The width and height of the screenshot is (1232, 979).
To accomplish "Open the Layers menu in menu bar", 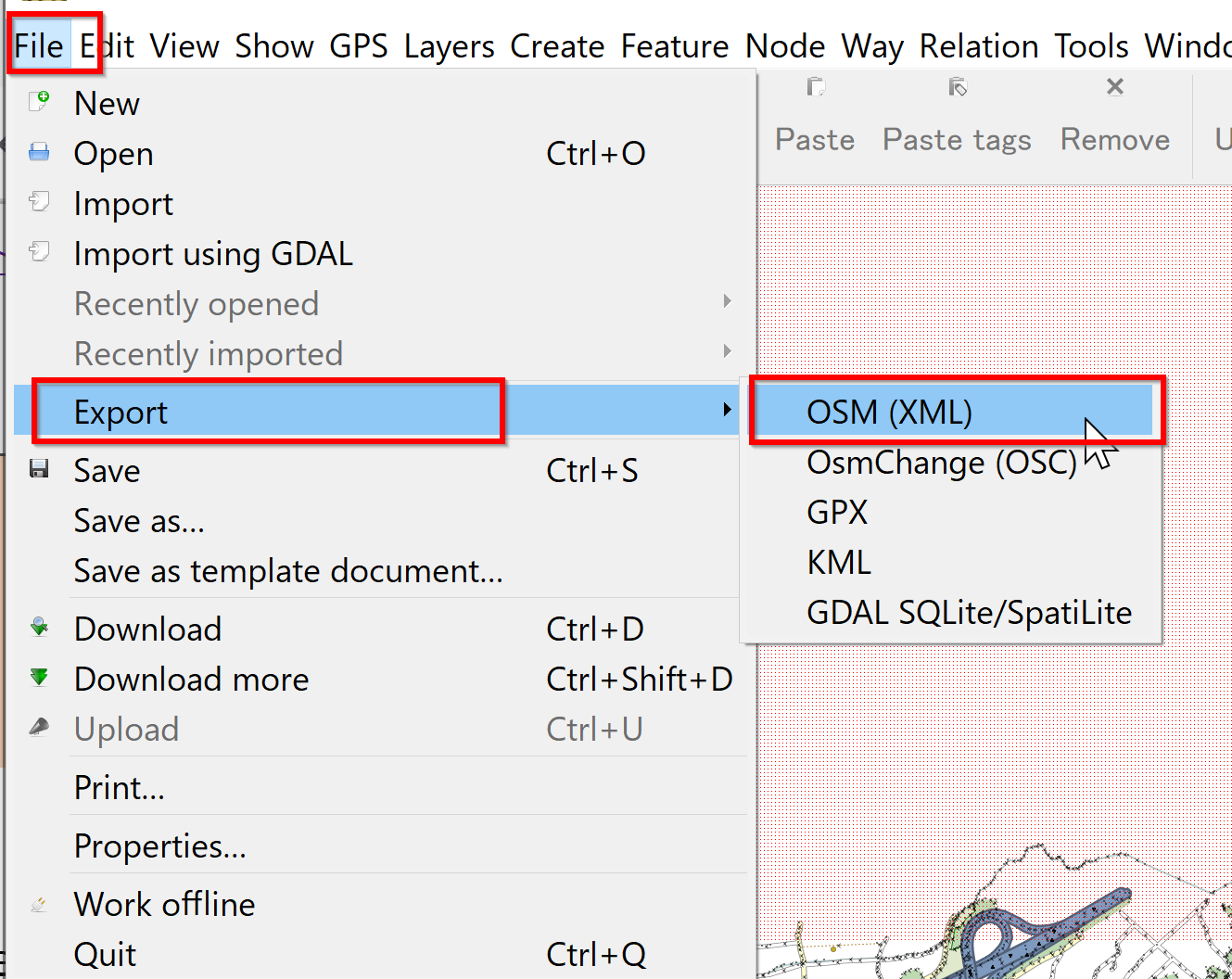I will pyautogui.click(x=449, y=46).
